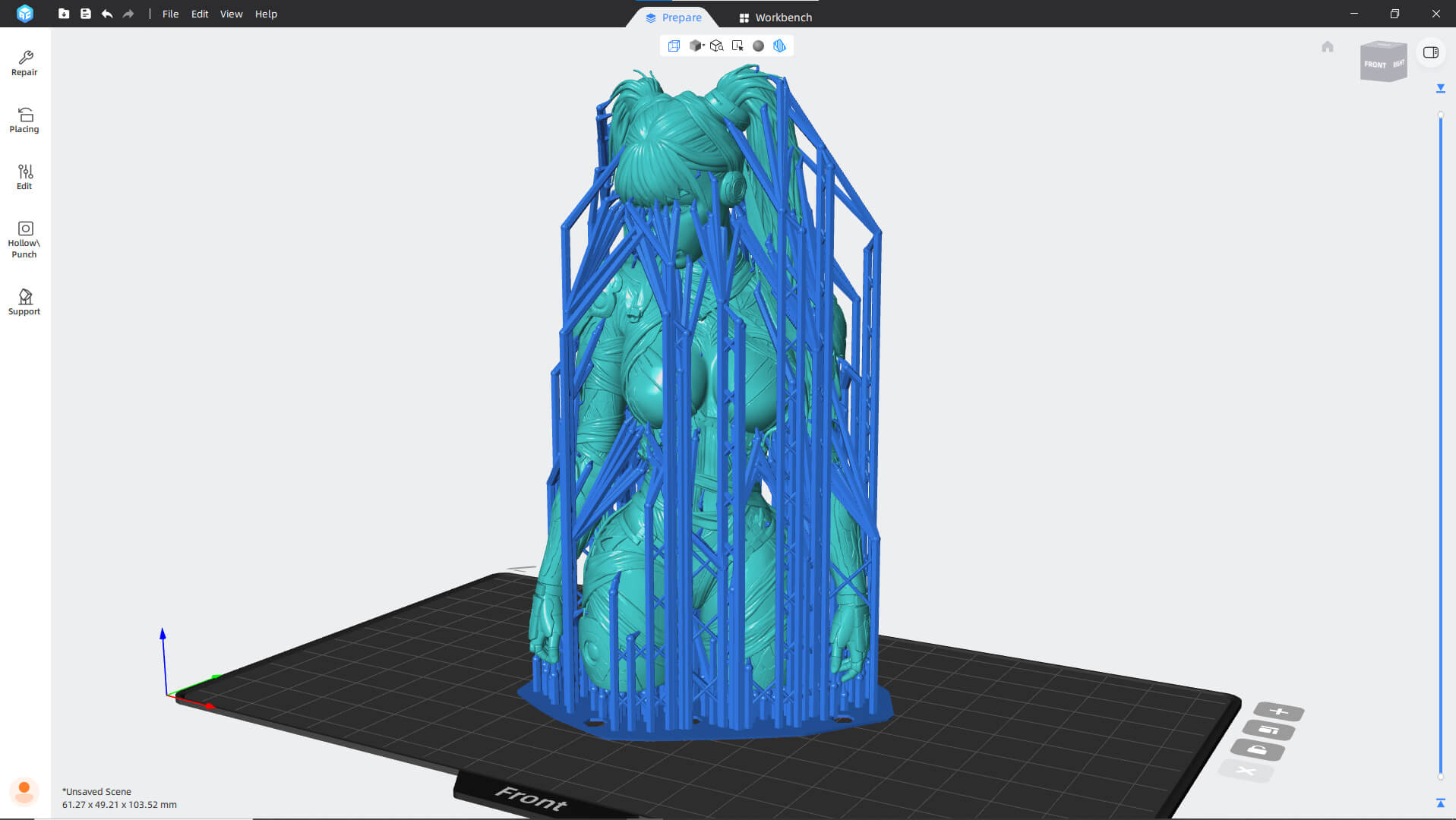This screenshot has height=820, width=1456.
Task: Switch to the Prepare tab
Action: tap(673, 17)
